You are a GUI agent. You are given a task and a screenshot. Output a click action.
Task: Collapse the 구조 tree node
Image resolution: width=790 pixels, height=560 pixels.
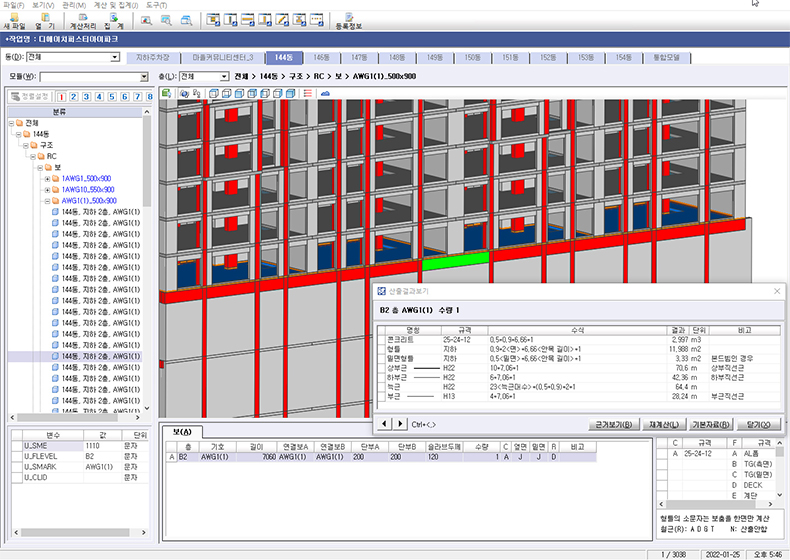[x=26, y=145]
